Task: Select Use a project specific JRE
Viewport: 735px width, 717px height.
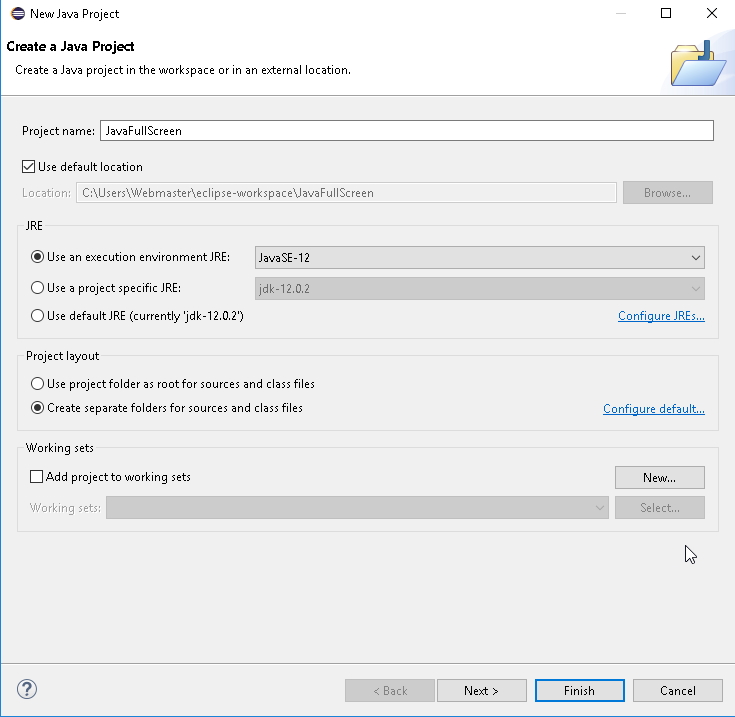Action: point(38,288)
